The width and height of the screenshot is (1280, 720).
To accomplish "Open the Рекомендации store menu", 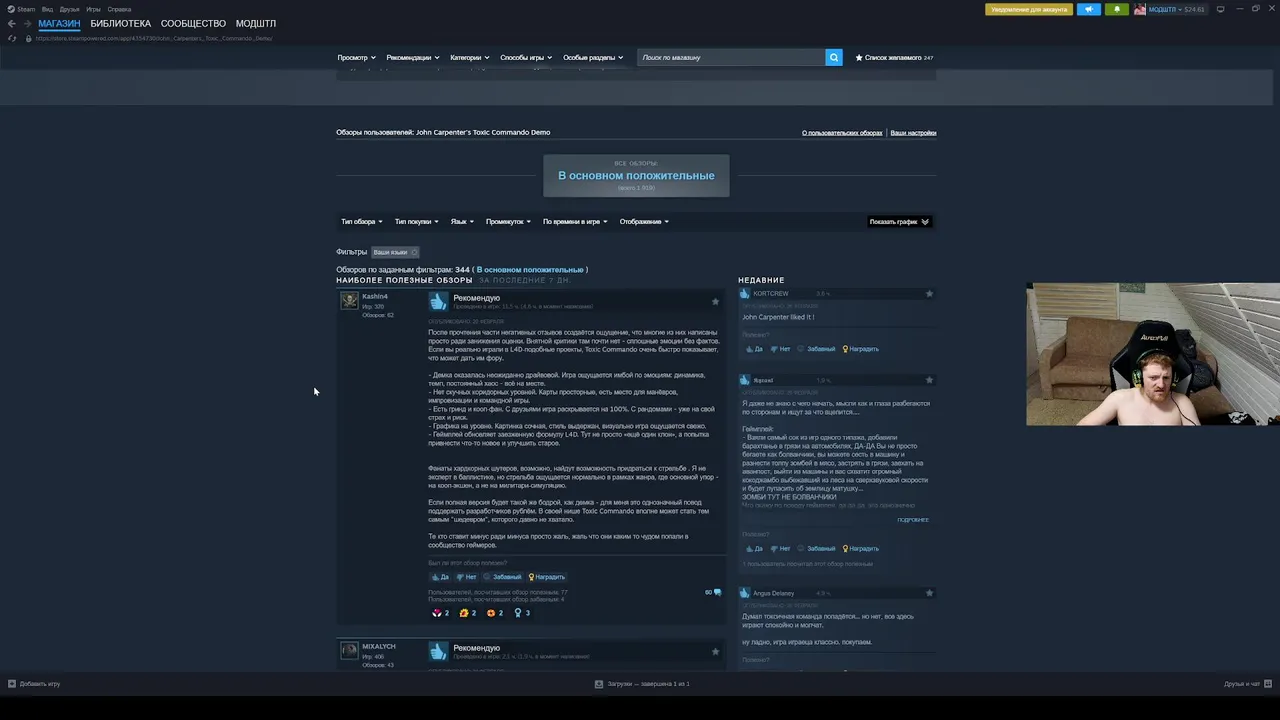I will 413,58.
